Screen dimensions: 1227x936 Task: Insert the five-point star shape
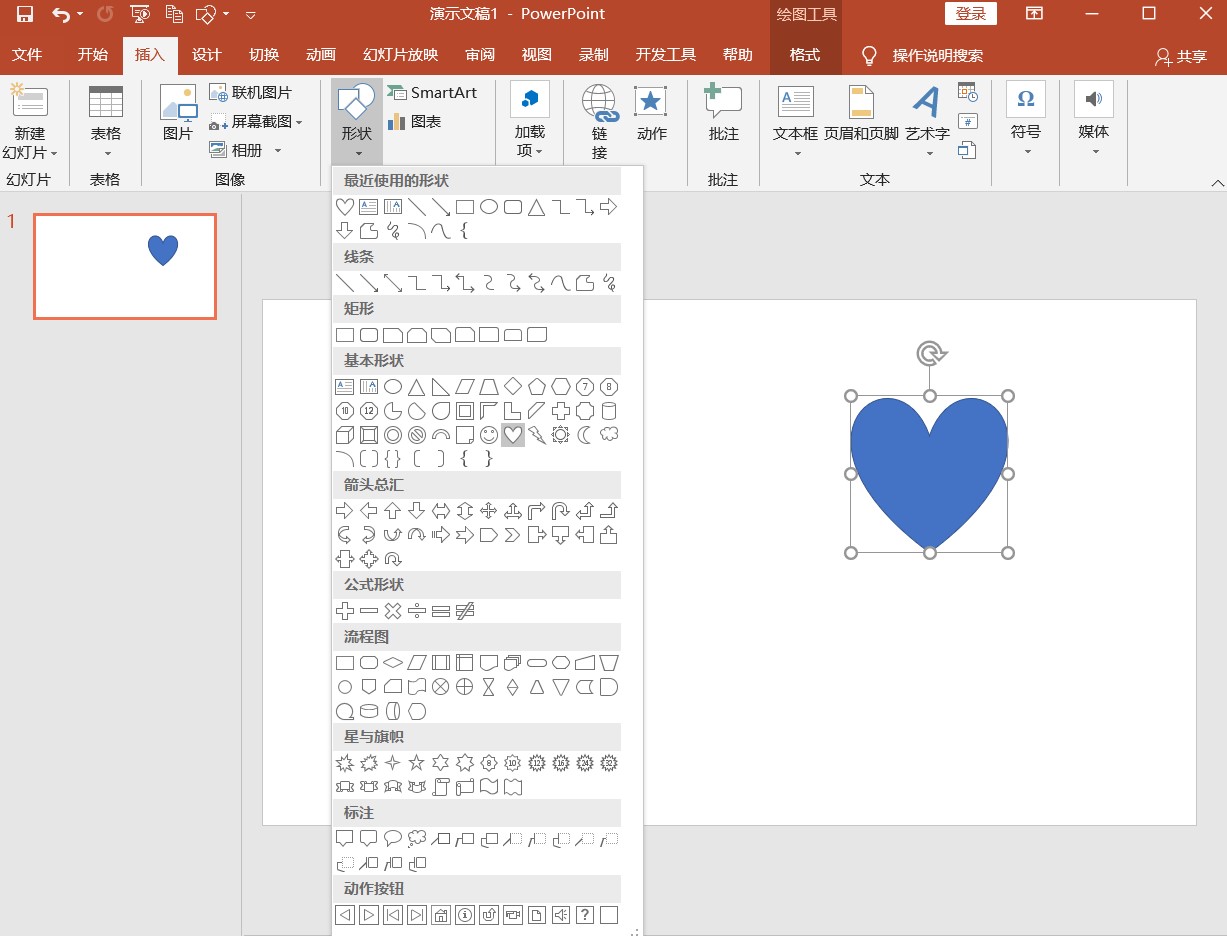coord(417,763)
